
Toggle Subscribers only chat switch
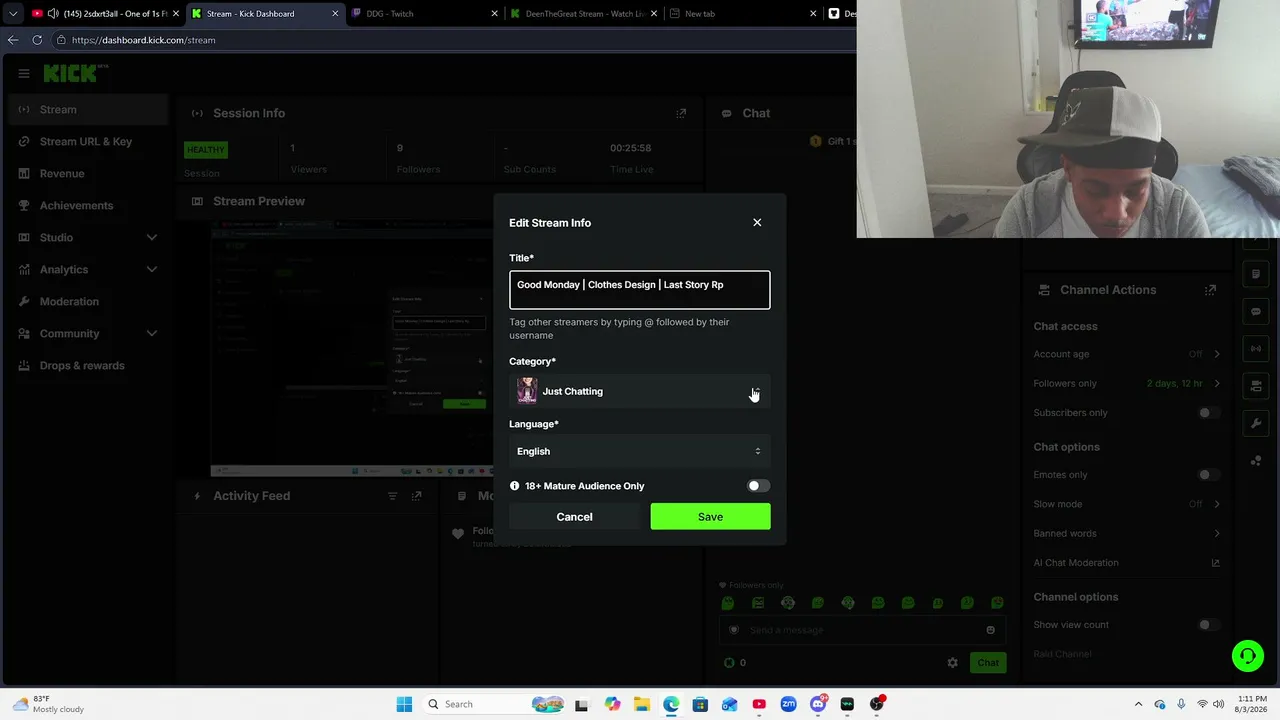(1209, 413)
